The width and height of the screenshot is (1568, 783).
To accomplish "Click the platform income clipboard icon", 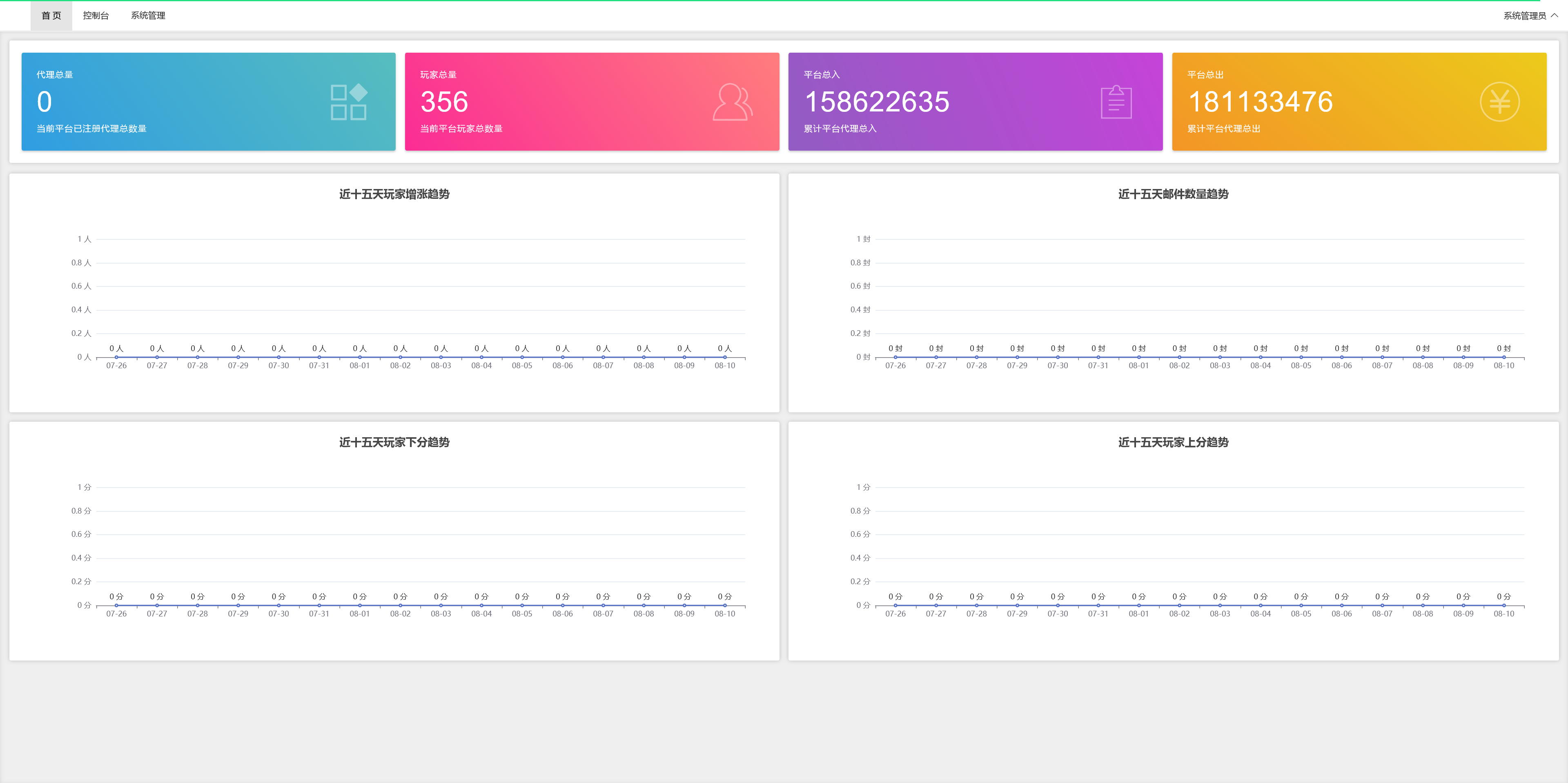I will [1116, 102].
